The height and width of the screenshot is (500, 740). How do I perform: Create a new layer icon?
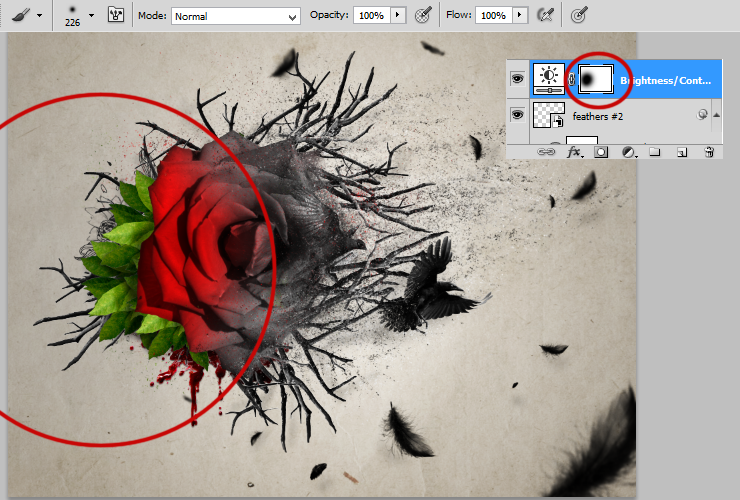click(x=681, y=152)
